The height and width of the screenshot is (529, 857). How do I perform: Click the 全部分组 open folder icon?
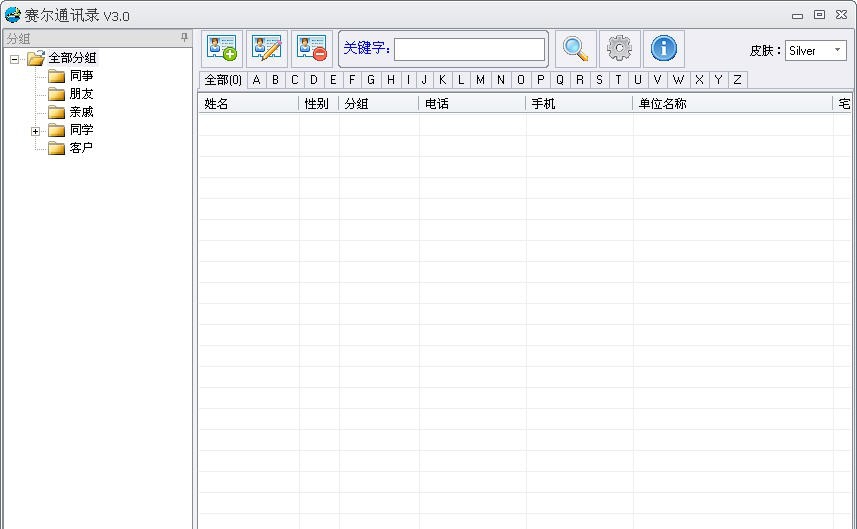(x=36, y=57)
